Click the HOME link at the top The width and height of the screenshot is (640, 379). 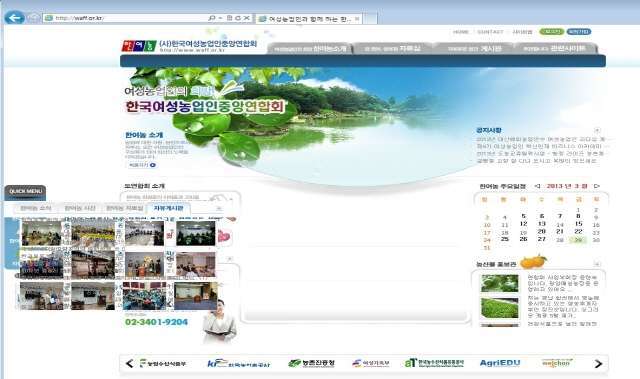(x=460, y=32)
